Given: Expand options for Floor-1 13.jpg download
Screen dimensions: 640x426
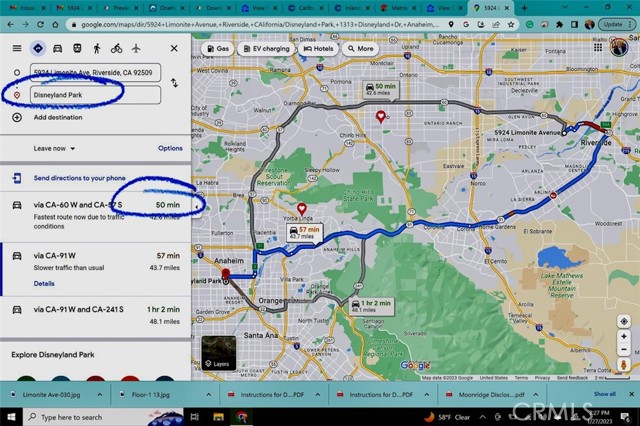Looking at the screenshot, I should coord(209,395).
